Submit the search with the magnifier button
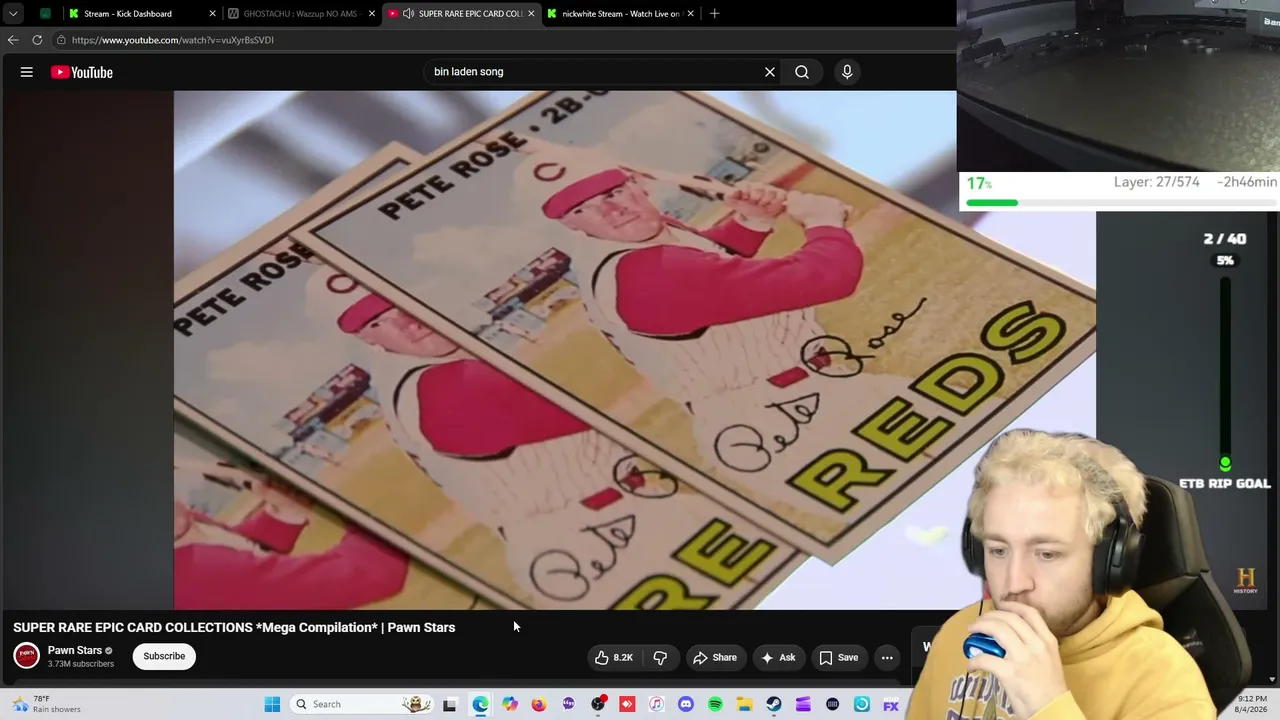The height and width of the screenshot is (720, 1280). coord(802,72)
